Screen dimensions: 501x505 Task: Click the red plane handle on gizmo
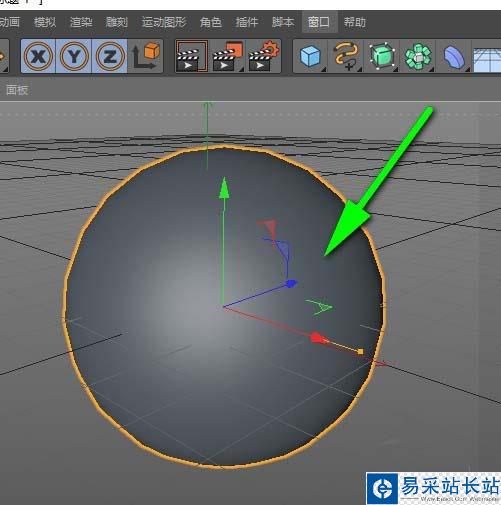click(269, 227)
